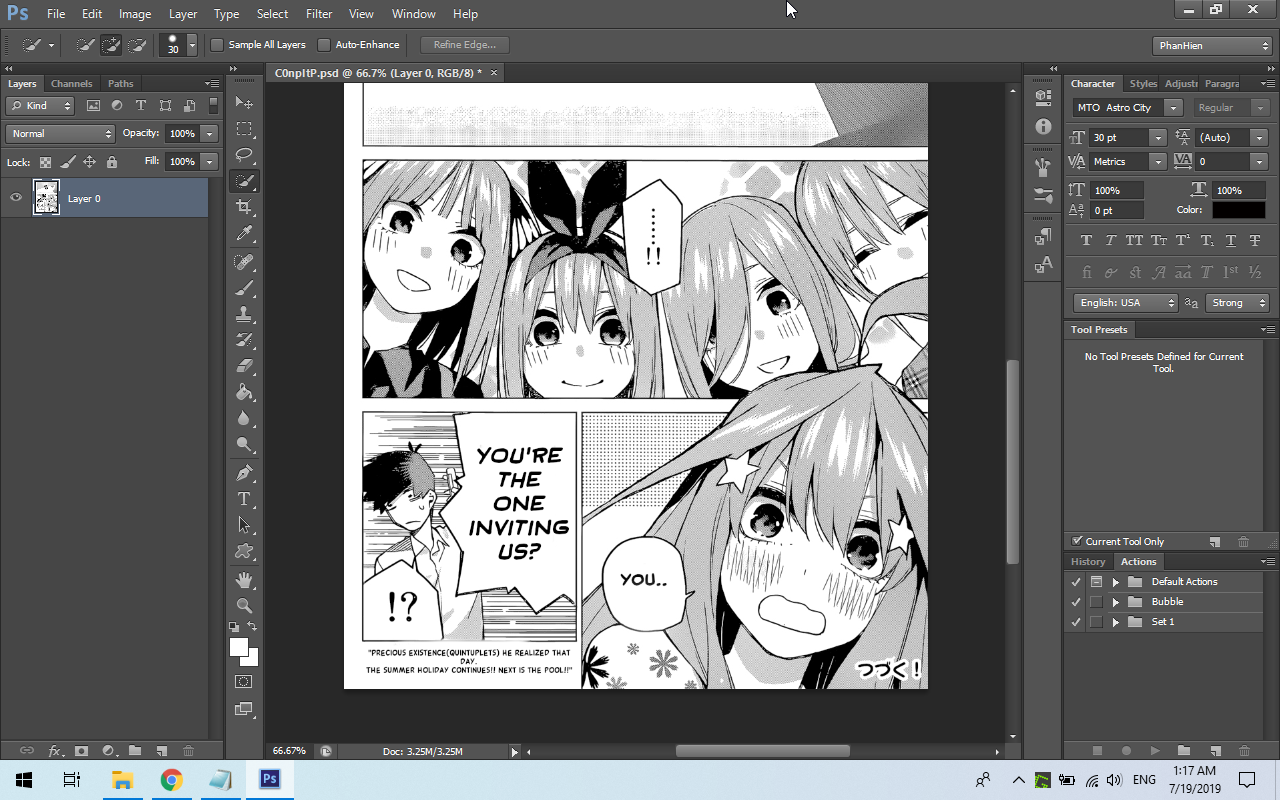Click the Refine Edge button

pos(465,45)
